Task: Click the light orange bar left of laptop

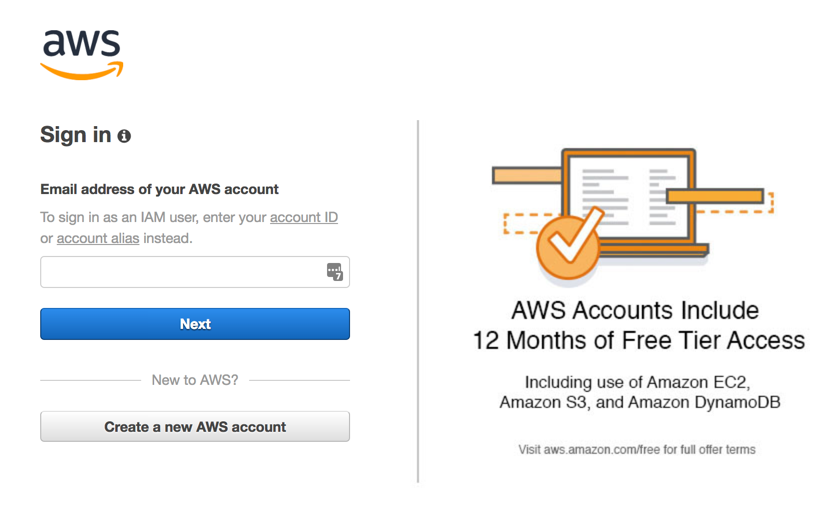Action: coord(527,175)
